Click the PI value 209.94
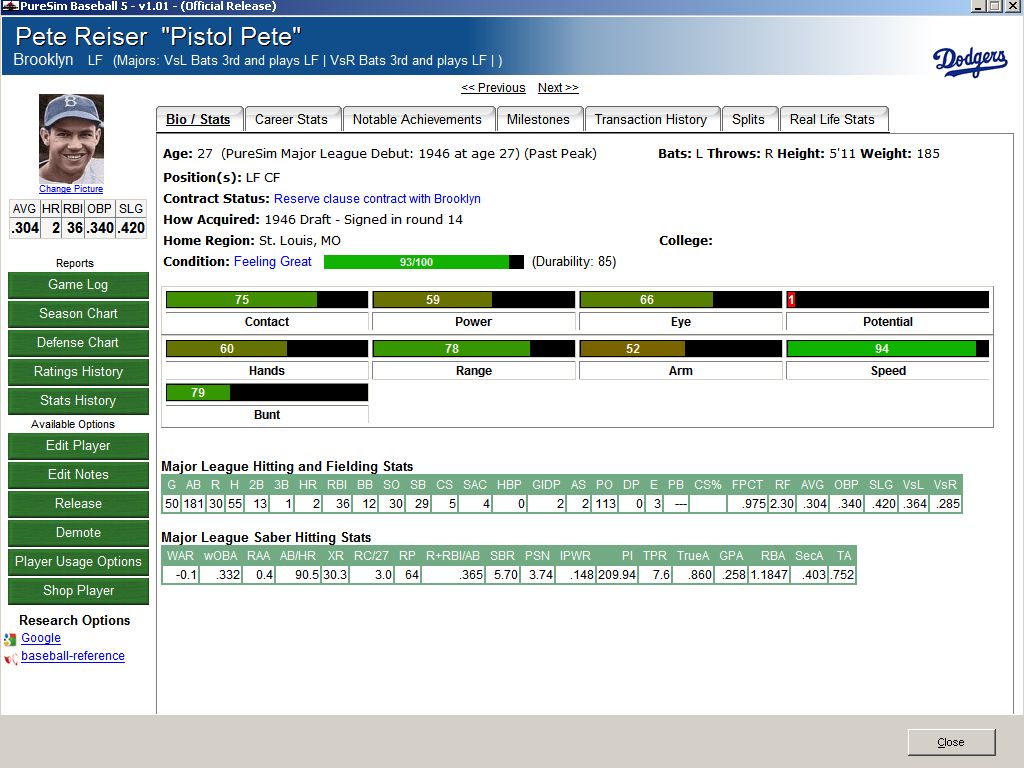Viewport: 1024px width, 768px height. pos(616,575)
